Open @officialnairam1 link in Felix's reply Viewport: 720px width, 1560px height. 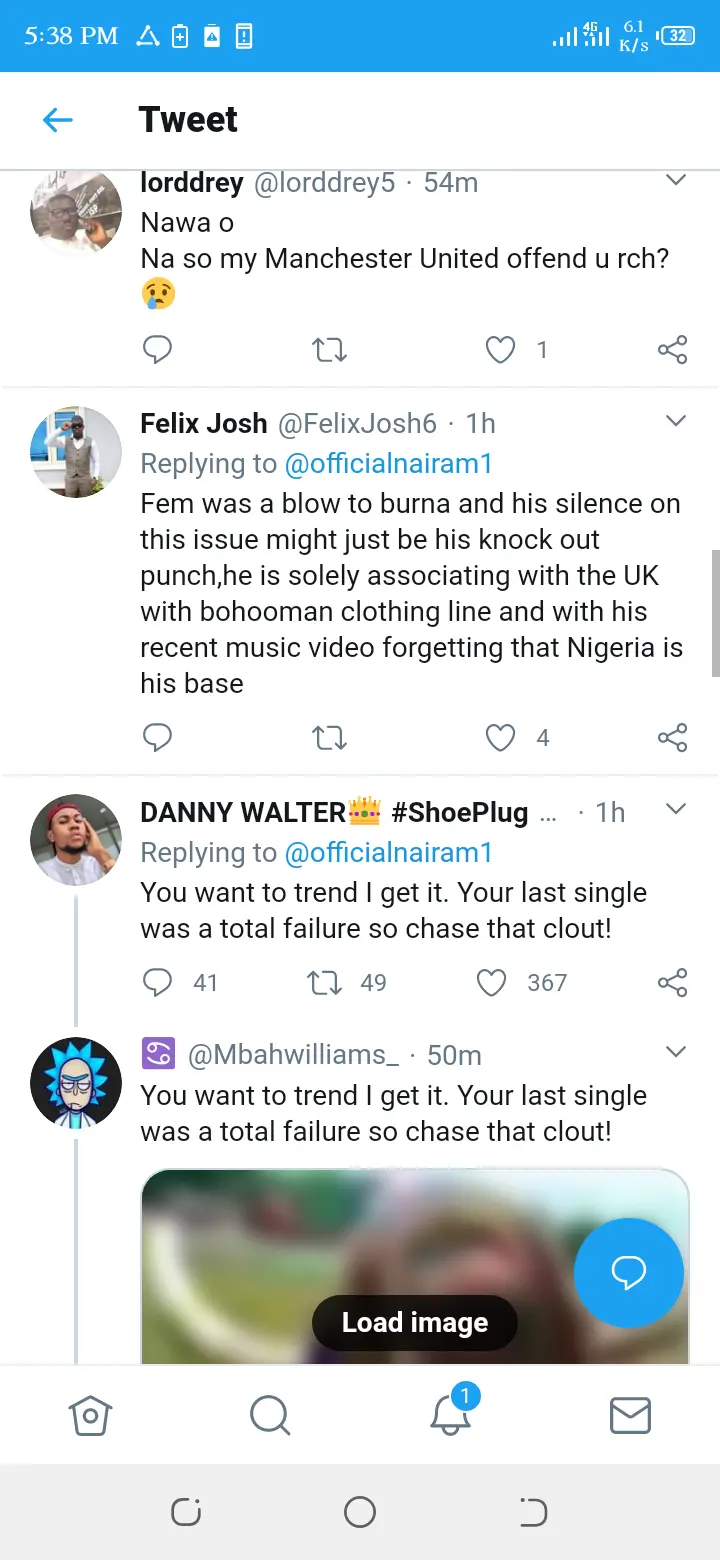click(x=388, y=464)
